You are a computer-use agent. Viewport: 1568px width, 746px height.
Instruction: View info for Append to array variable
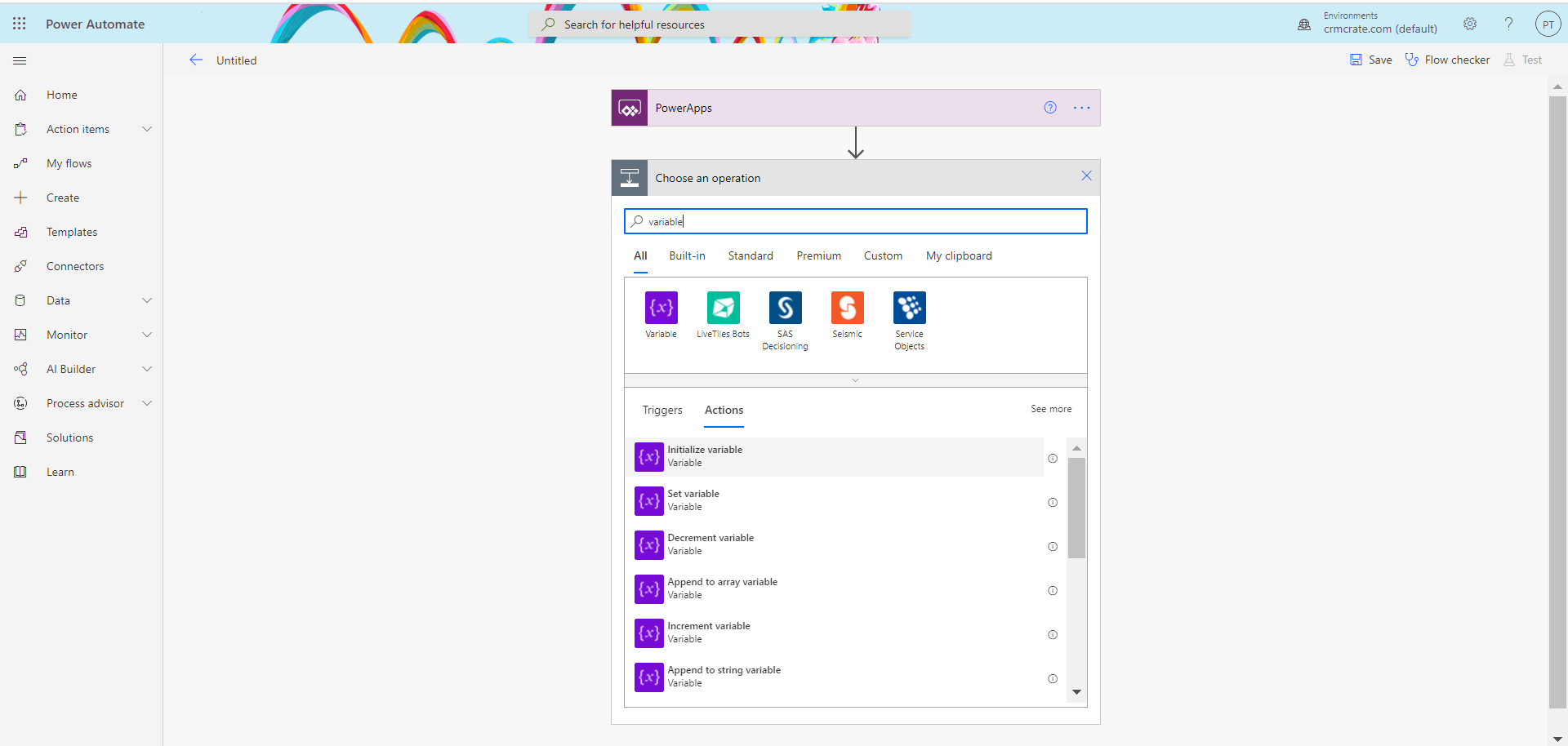point(1053,590)
